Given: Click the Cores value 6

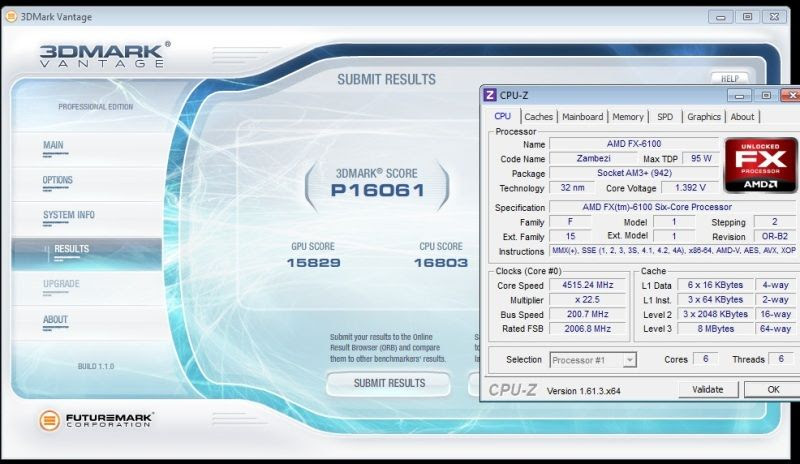Looking at the screenshot, I should (x=706, y=359).
